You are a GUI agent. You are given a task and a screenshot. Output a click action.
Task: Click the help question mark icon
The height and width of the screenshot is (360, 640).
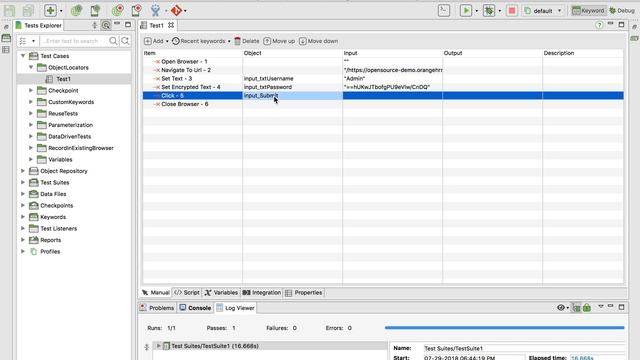[599, 25]
